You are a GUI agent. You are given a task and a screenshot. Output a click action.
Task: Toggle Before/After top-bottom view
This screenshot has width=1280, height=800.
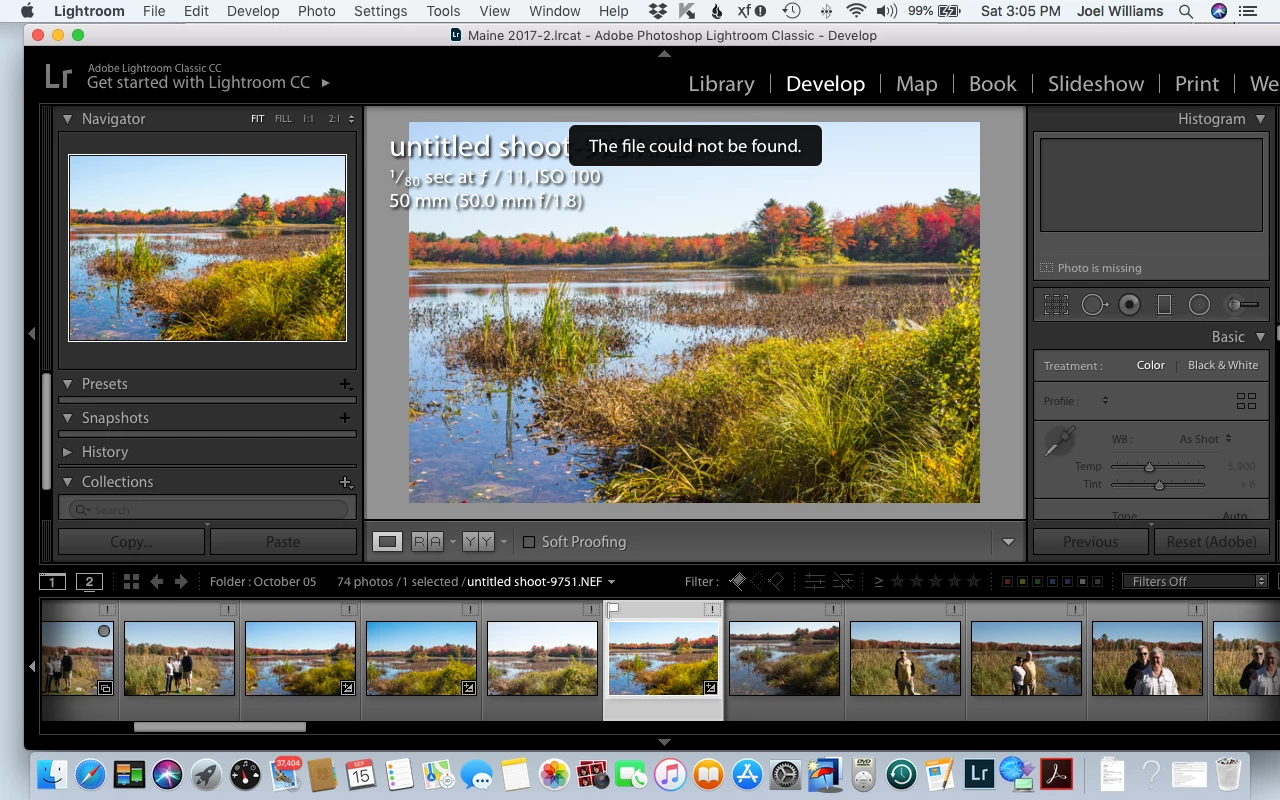click(478, 541)
